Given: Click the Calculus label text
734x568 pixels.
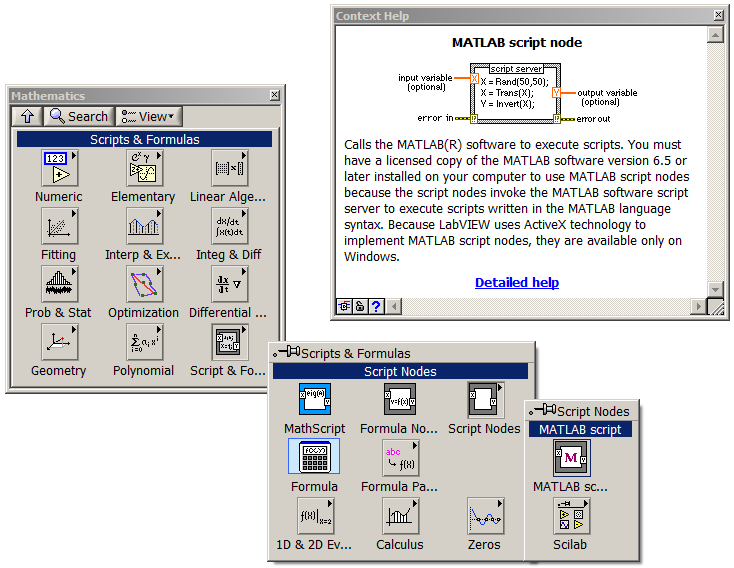Looking at the screenshot, I should pos(400,545).
